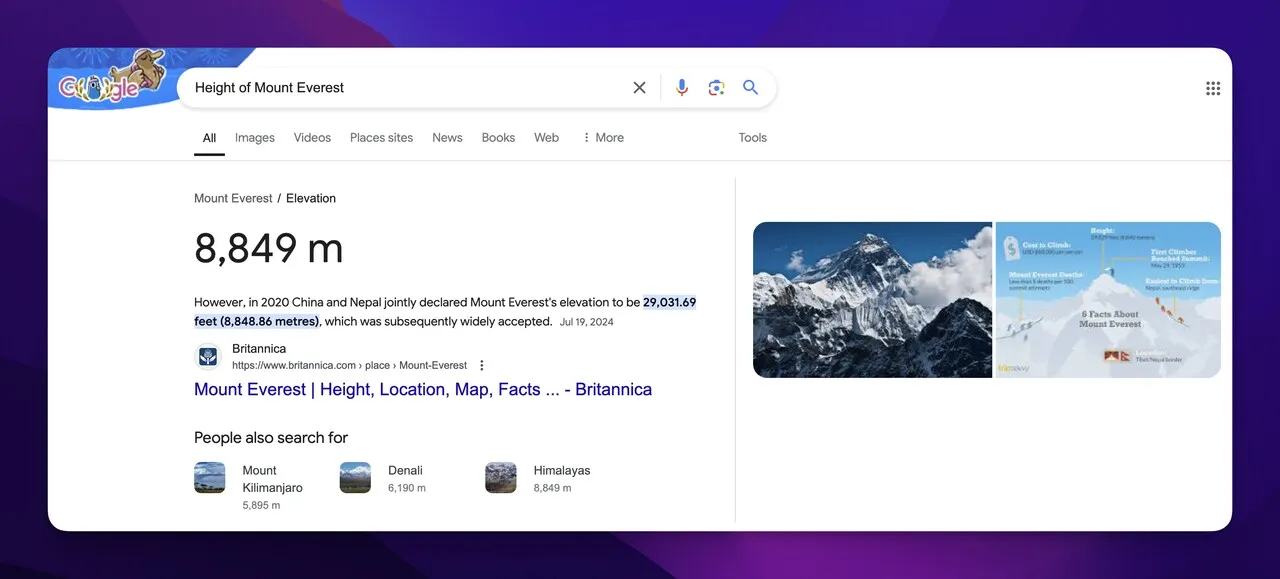Select the All results tab
The width and height of the screenshot is (1280, 579).
(x=209, y=138)
